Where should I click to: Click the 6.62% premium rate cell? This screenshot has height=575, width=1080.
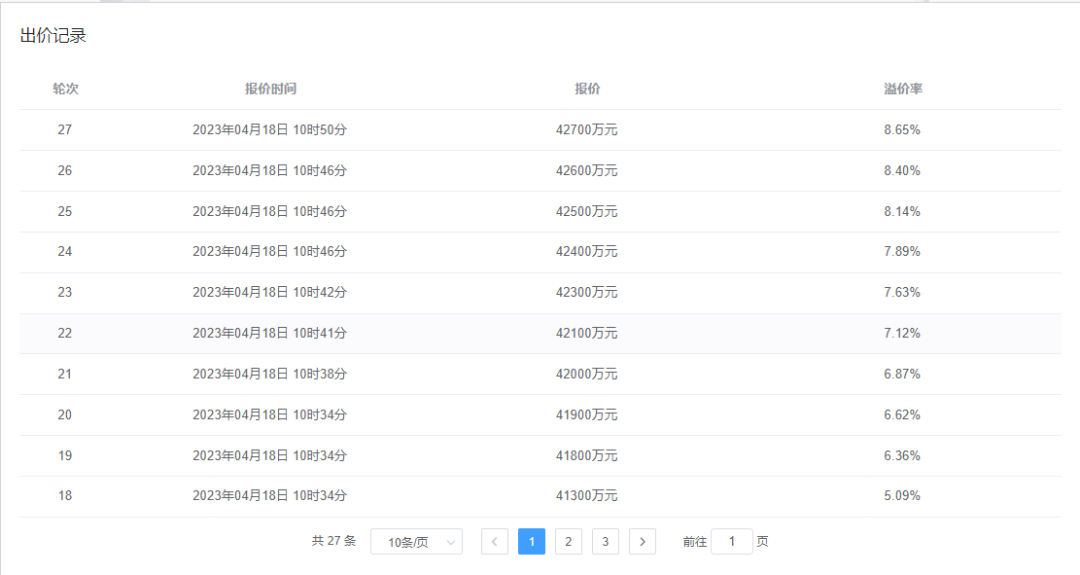[902, 415]
